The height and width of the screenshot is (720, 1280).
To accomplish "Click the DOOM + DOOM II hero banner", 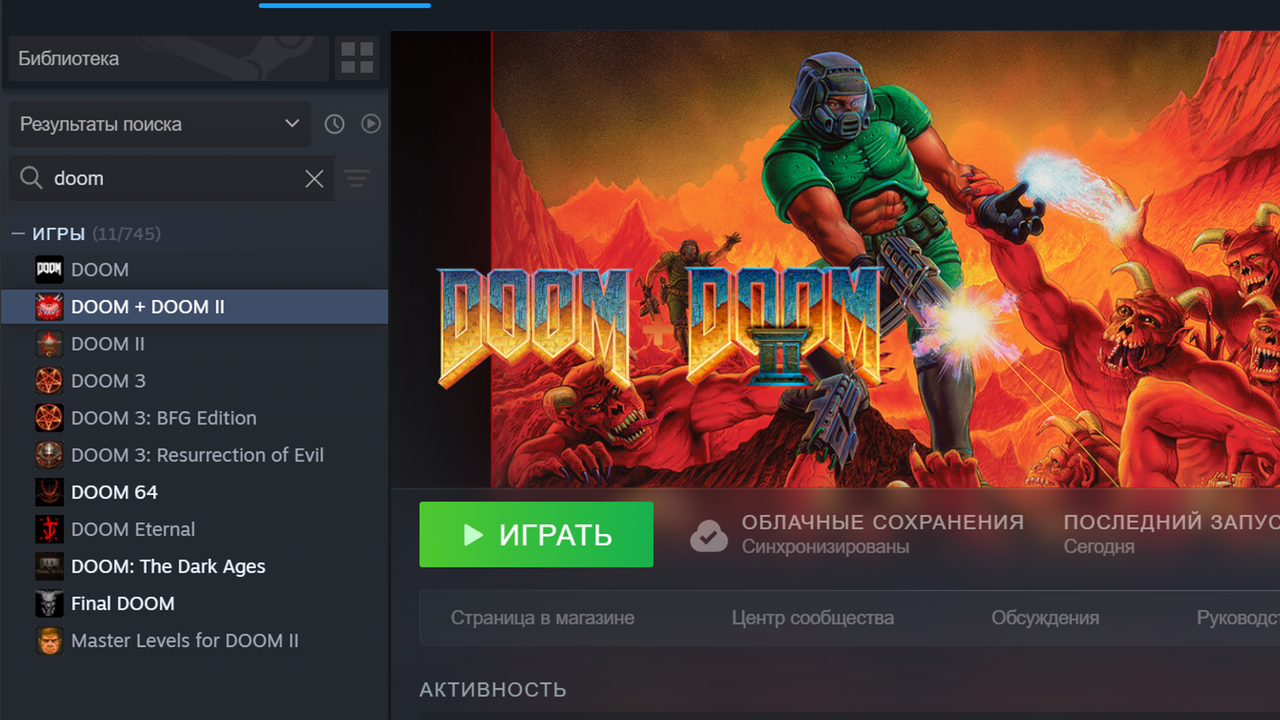I will (835, 259).
